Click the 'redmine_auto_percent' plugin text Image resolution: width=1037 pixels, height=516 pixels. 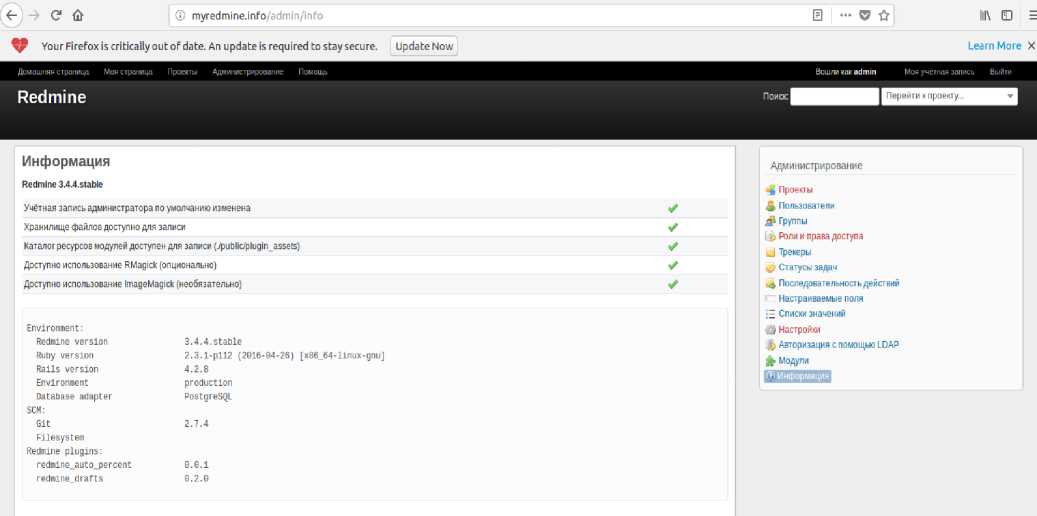coord(84,465)
